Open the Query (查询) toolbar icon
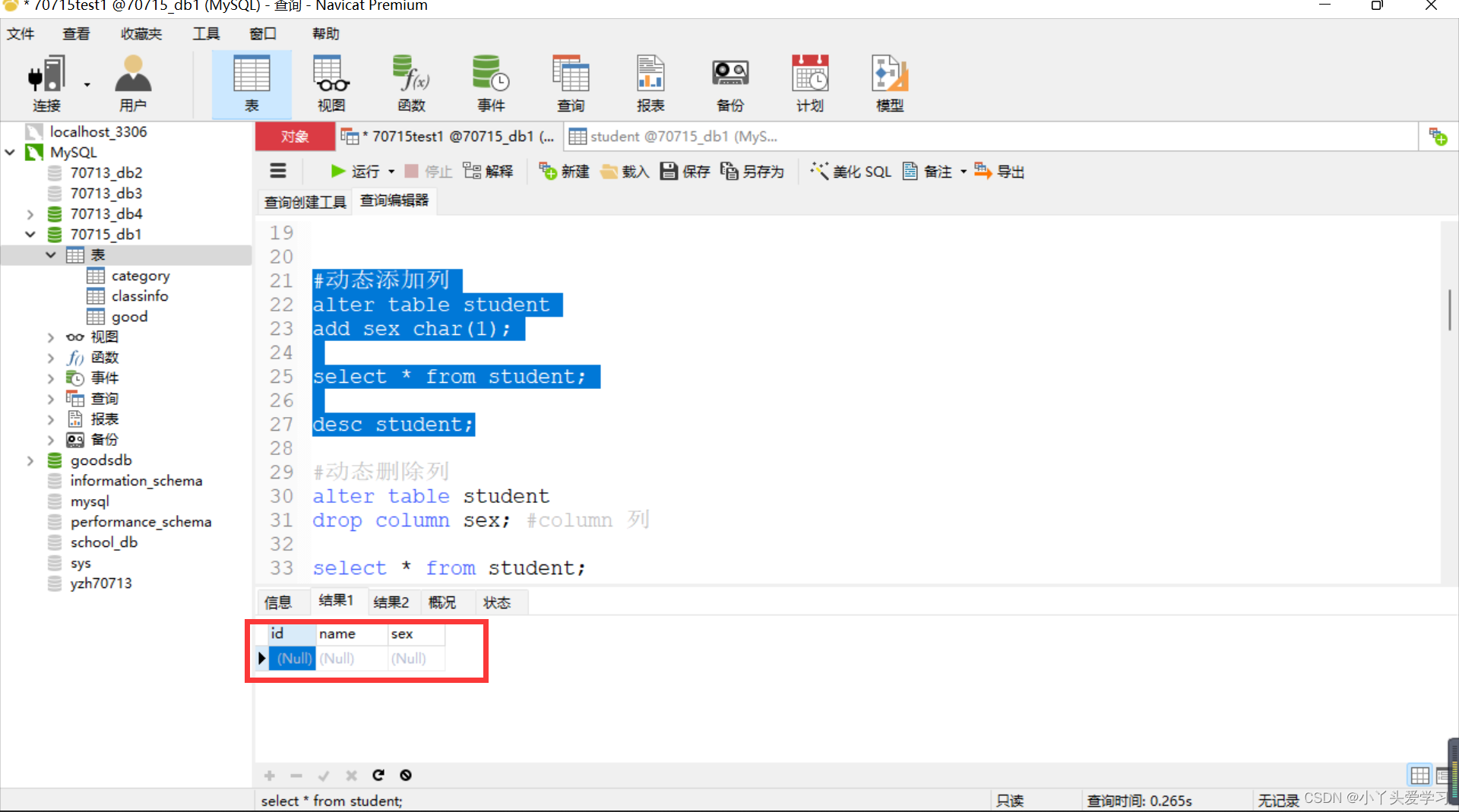1459x812 pixels. click(x=571, y=84)
